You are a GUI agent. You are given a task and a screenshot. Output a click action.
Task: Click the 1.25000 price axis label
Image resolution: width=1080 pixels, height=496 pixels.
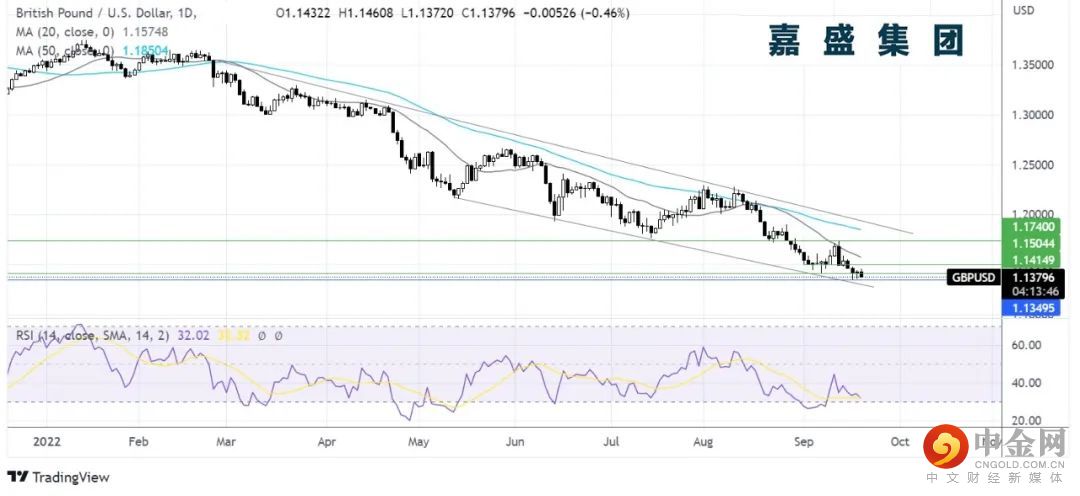(x=1034, y=165)
